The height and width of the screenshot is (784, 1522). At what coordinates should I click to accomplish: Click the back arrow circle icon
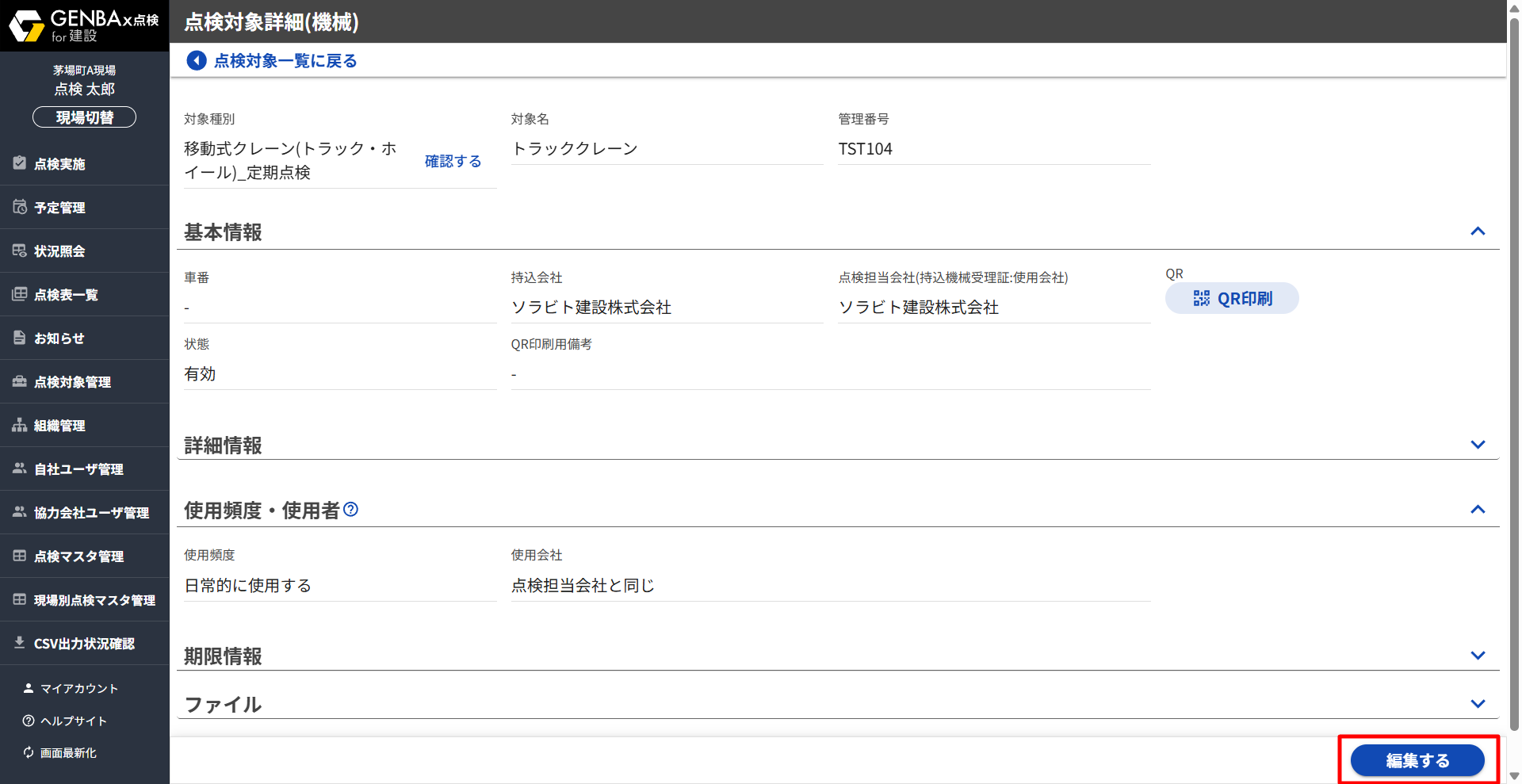coord(196,60)
